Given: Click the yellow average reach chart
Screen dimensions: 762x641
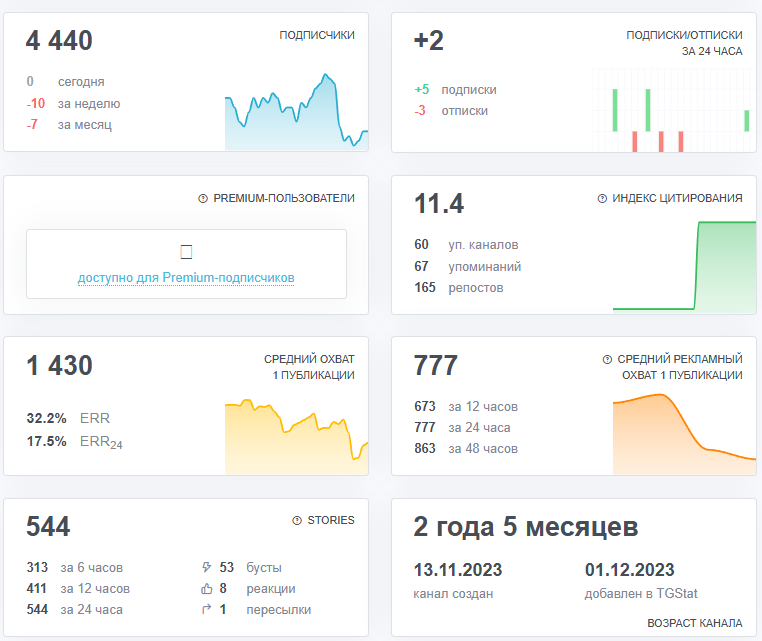Looking at the screenshot, I should tap(296, 436).
